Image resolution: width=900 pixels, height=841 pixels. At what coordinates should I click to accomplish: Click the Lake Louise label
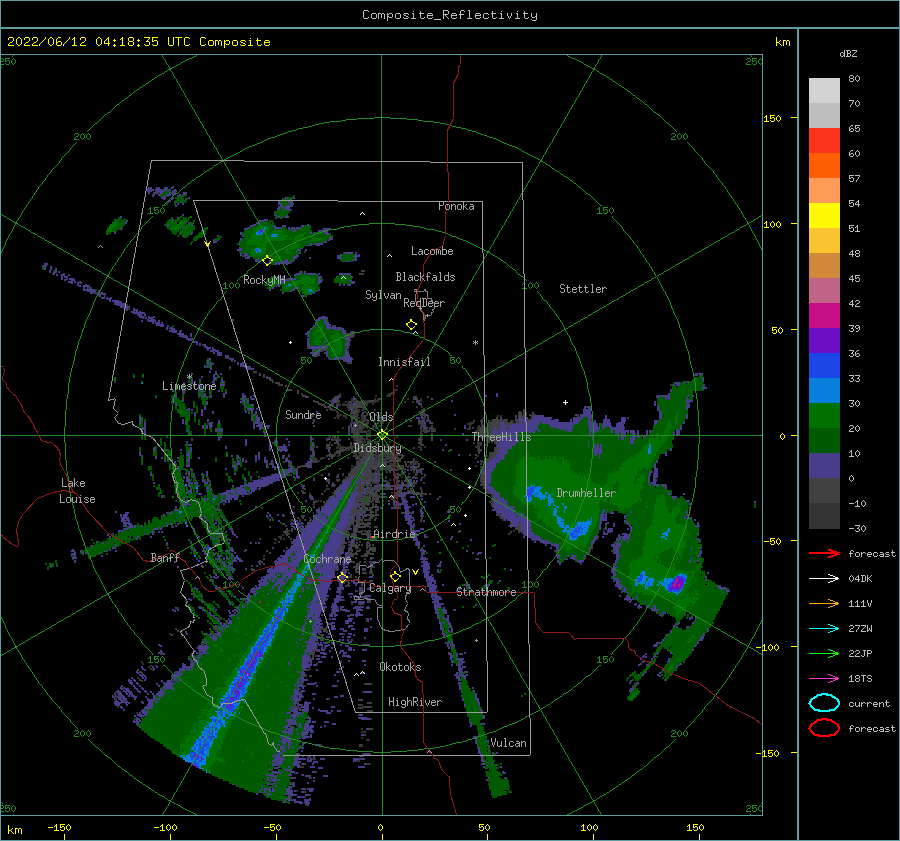[77, 491]
